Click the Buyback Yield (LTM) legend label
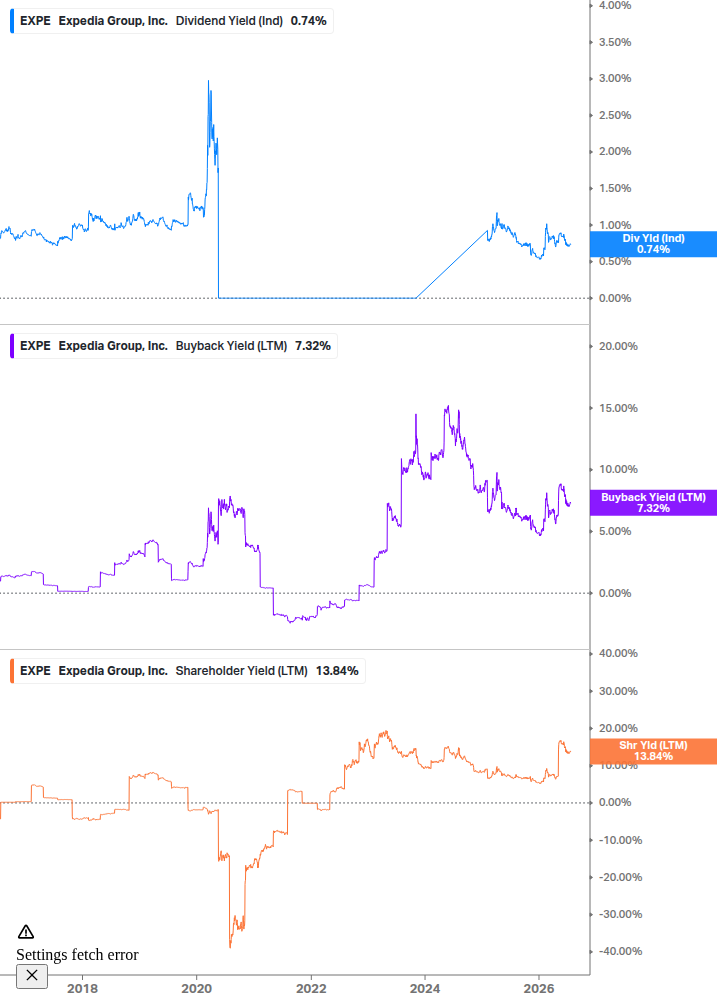This screenshot has height=1005, width=717. 231,345
